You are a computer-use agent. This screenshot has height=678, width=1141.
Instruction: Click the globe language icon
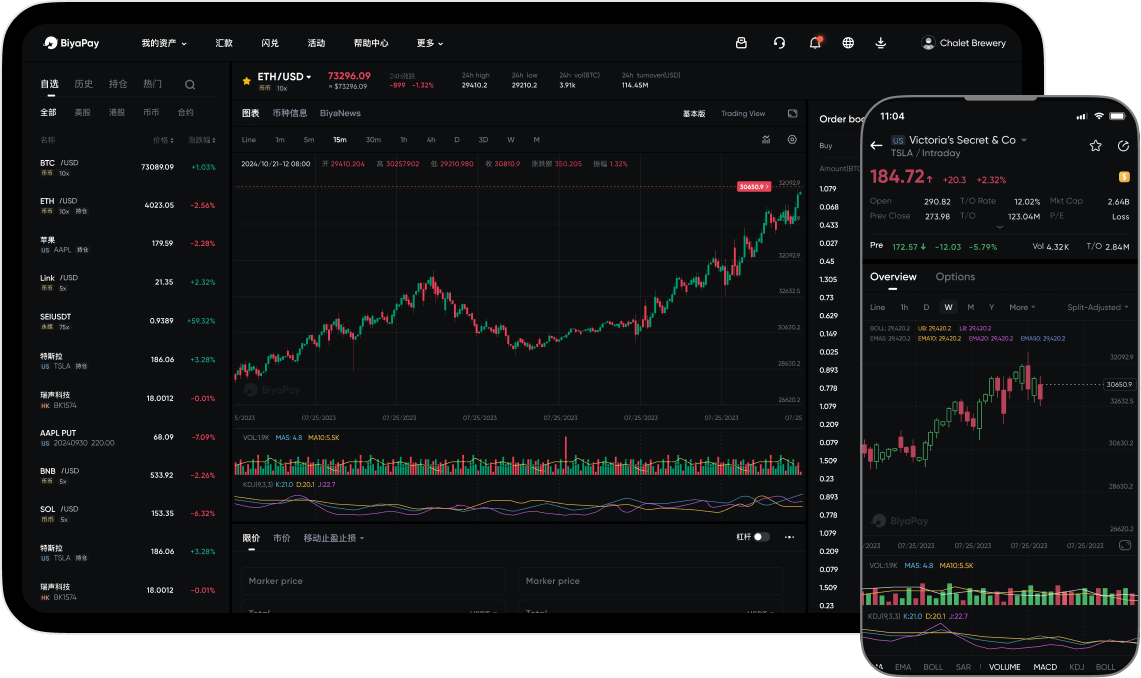(848, 43)
